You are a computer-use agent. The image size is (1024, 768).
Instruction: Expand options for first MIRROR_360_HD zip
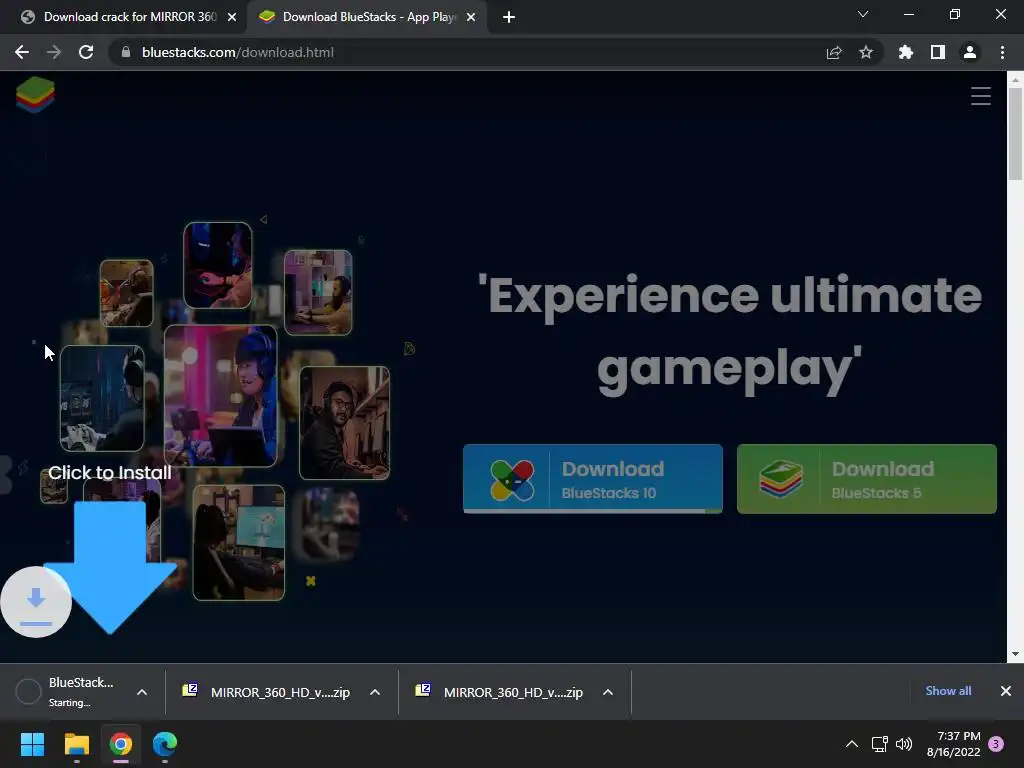click(x=375, y=692)
